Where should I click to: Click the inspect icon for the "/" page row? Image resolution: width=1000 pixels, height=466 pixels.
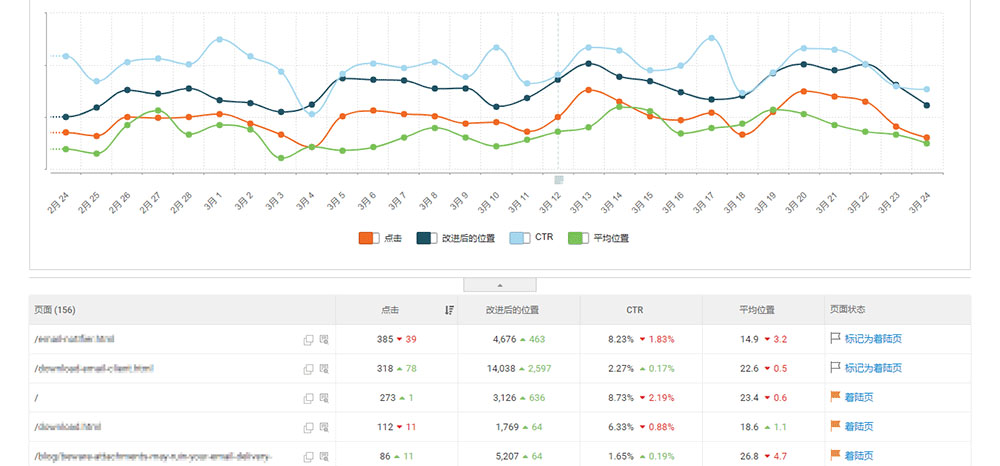coord(324,398)
